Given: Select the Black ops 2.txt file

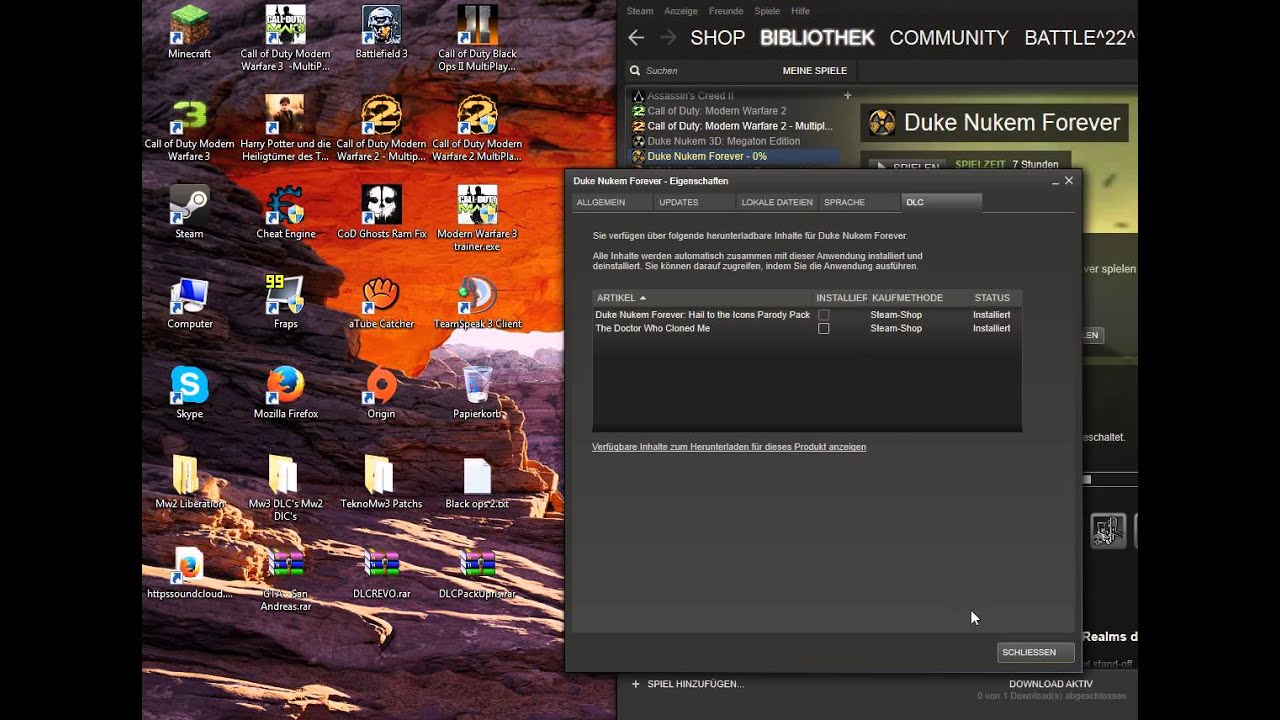Looking at the screenshot, I should pyautogui.click(x=477, y=483).
